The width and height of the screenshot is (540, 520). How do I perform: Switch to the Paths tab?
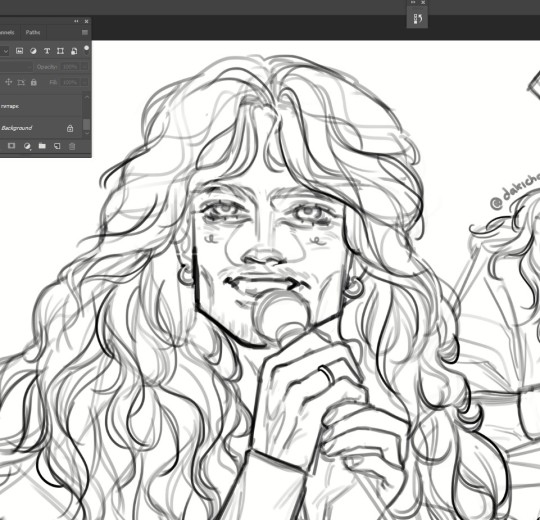pyautogui.click(x=33, y=32)
